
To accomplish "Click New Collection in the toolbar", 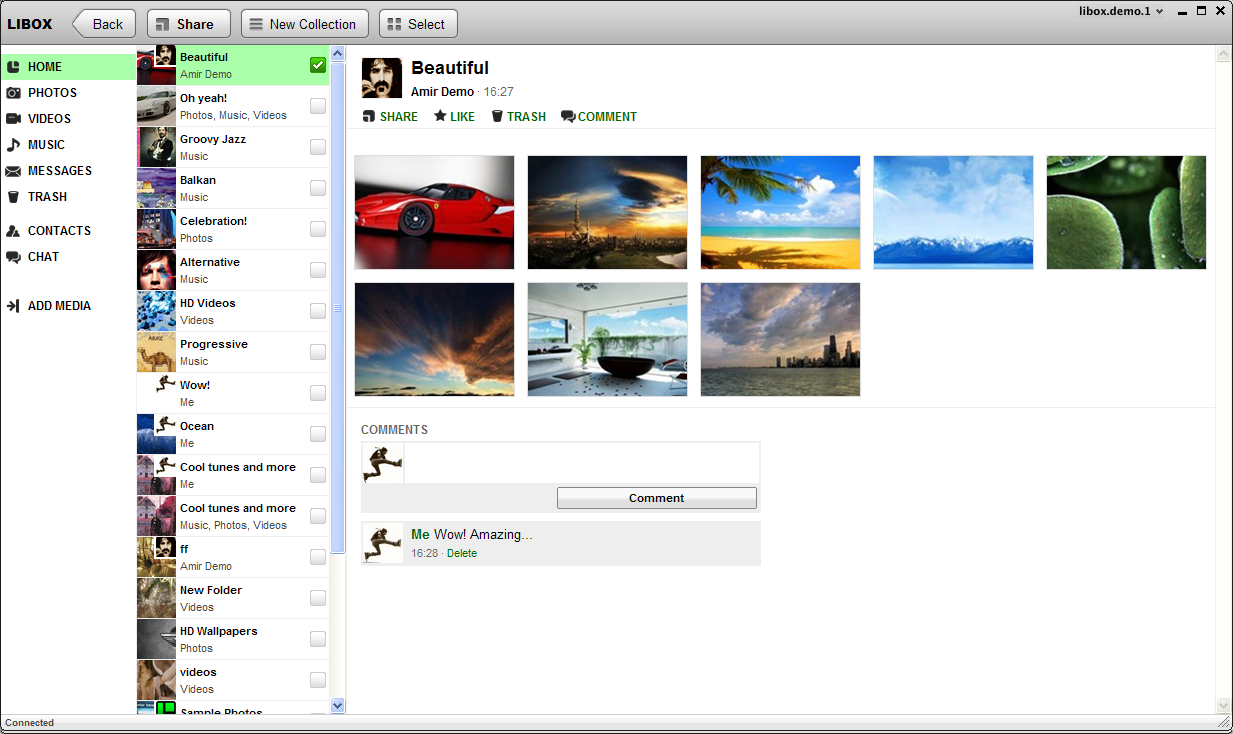I will pos(304,23).
